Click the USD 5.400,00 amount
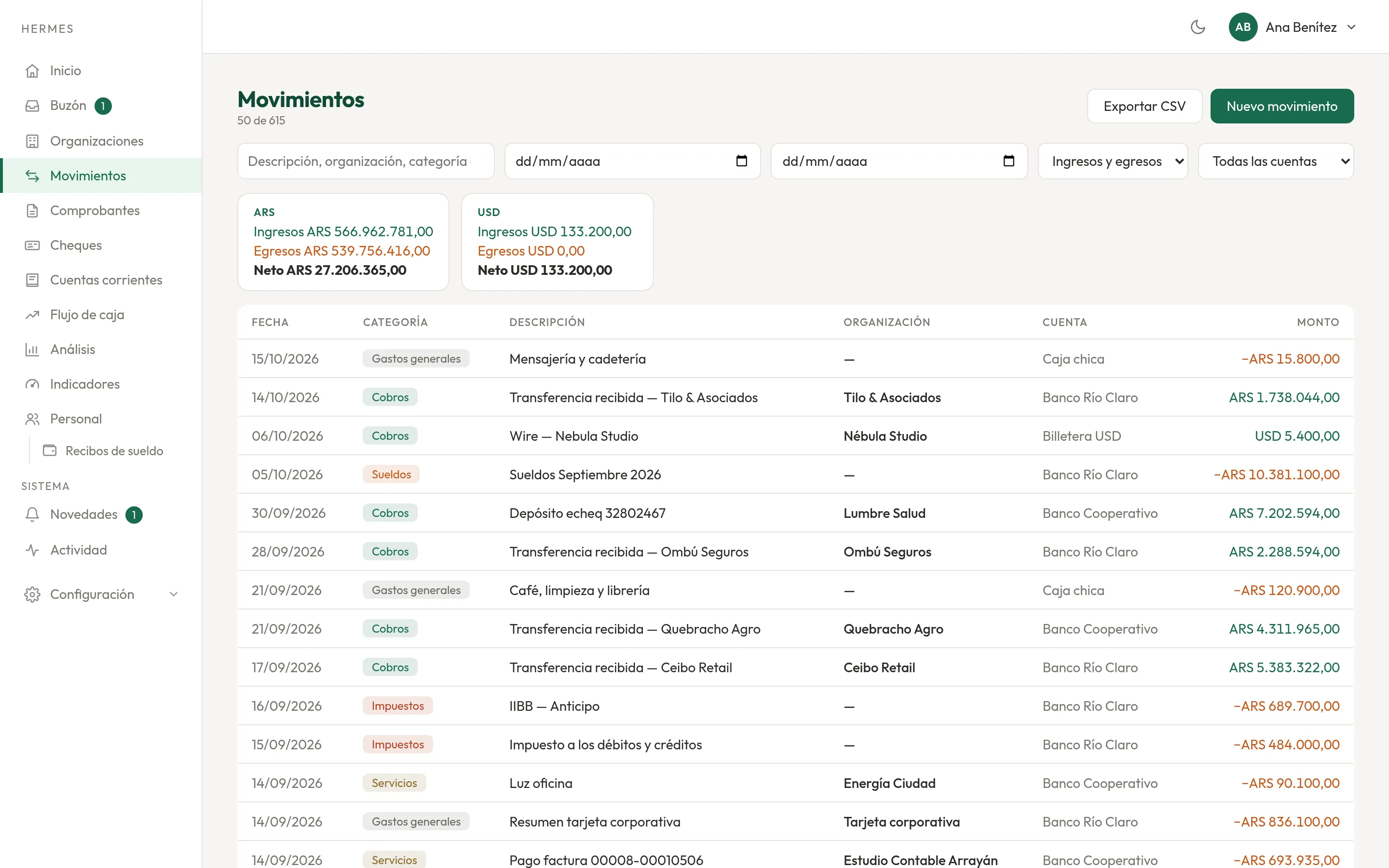 click(x=1296, y=436)
